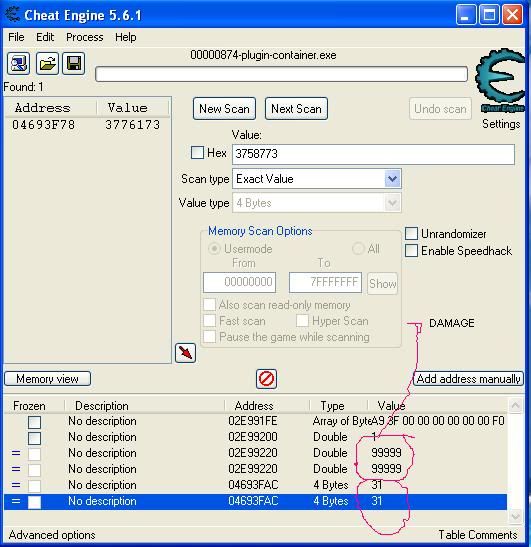Select address 02E99200 in table

(253, 437)
